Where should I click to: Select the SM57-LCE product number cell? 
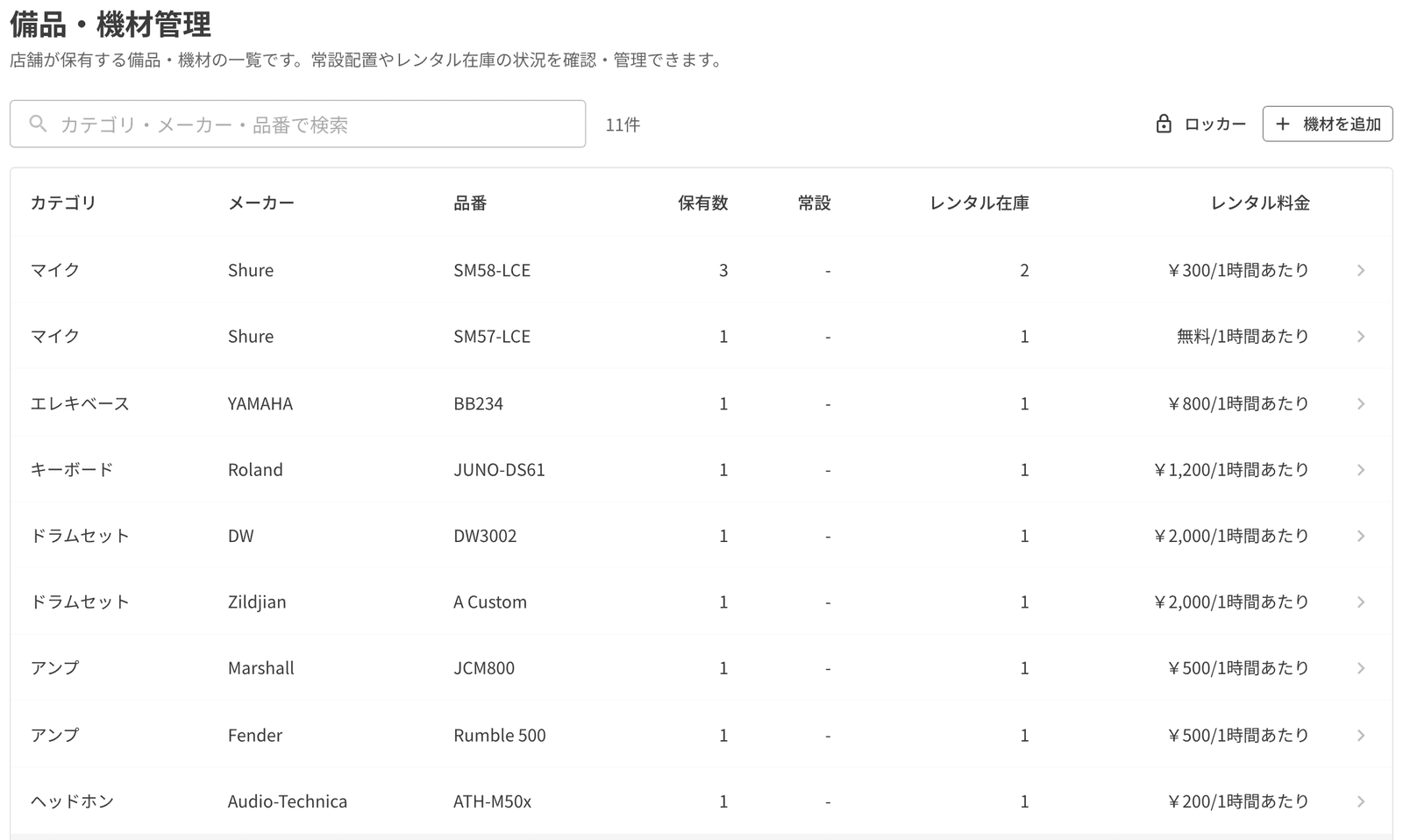pyautogui.click(x=492, y=337)
